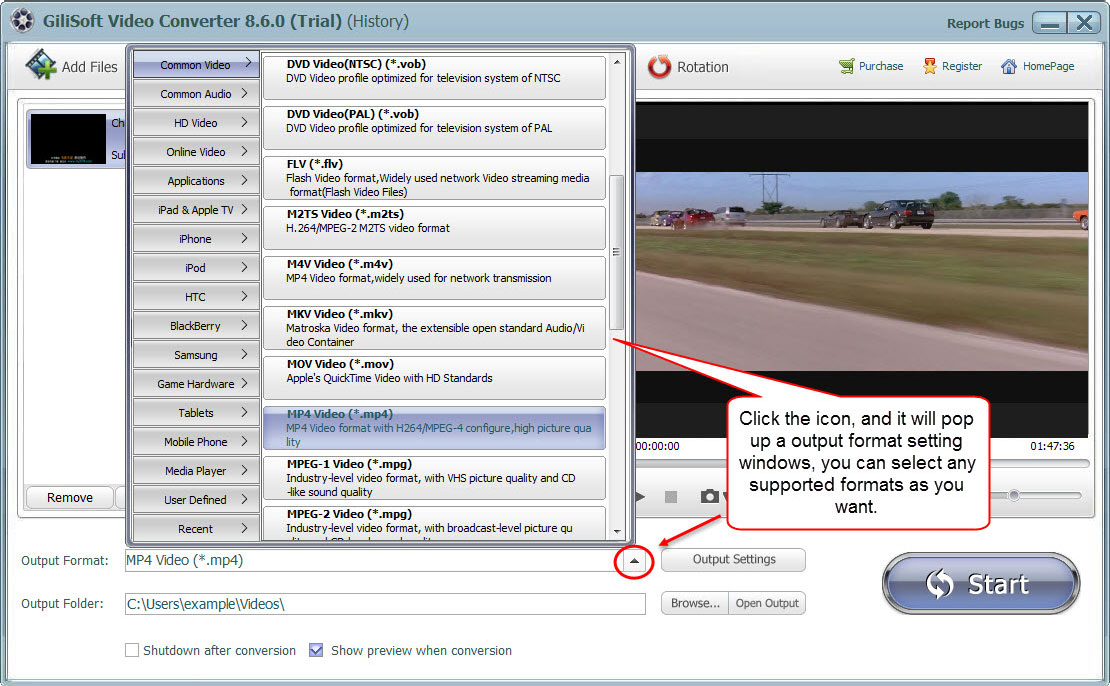Open the Tablets category
Viewport: 1110px width, 686px height.
[x=196, y=413]
